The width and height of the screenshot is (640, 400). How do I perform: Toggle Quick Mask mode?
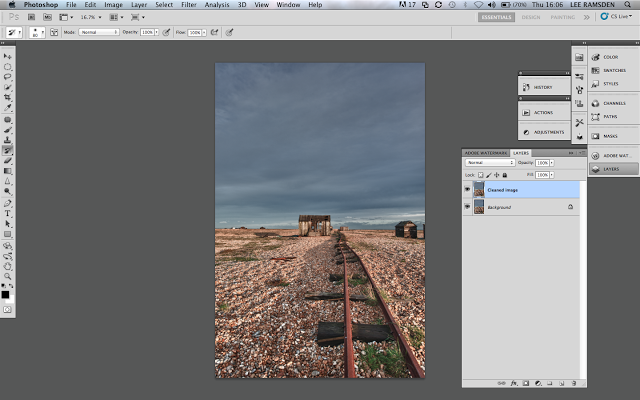pos(7,309)
